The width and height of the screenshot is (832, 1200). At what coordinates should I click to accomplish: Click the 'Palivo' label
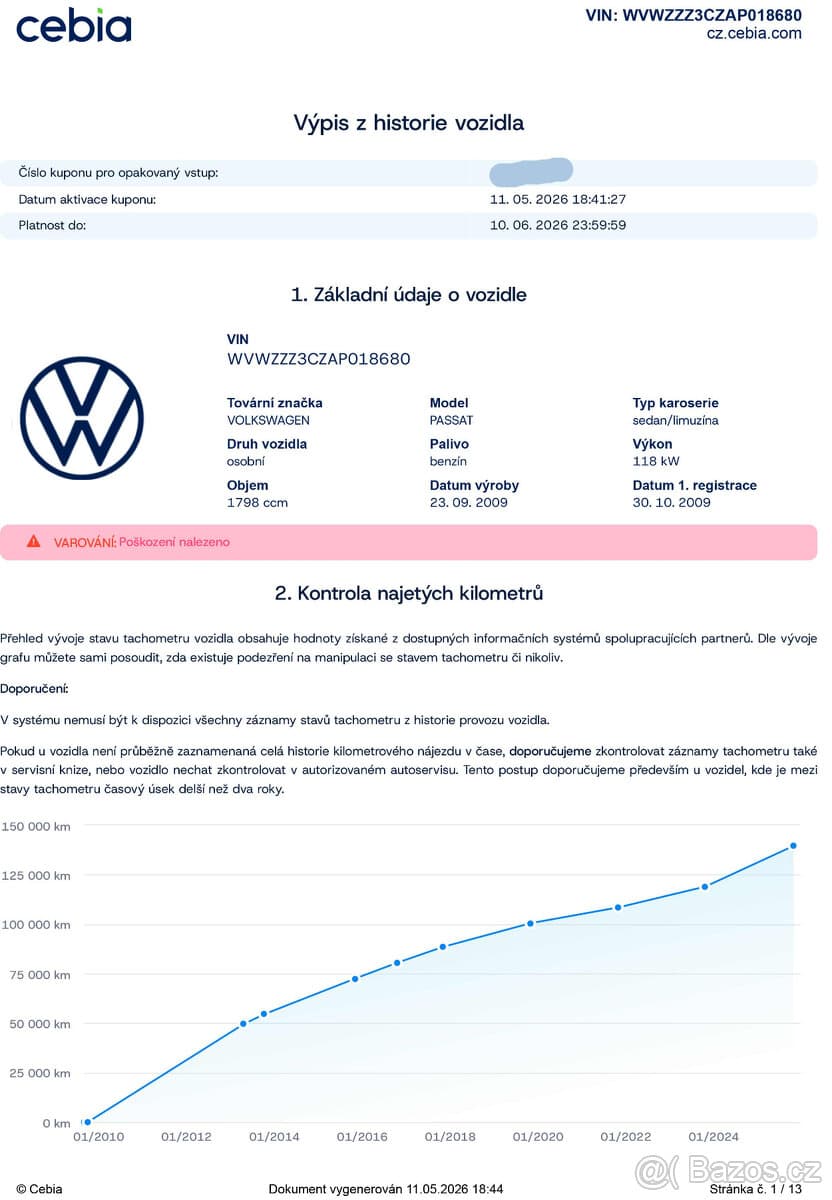coord(449,444)
